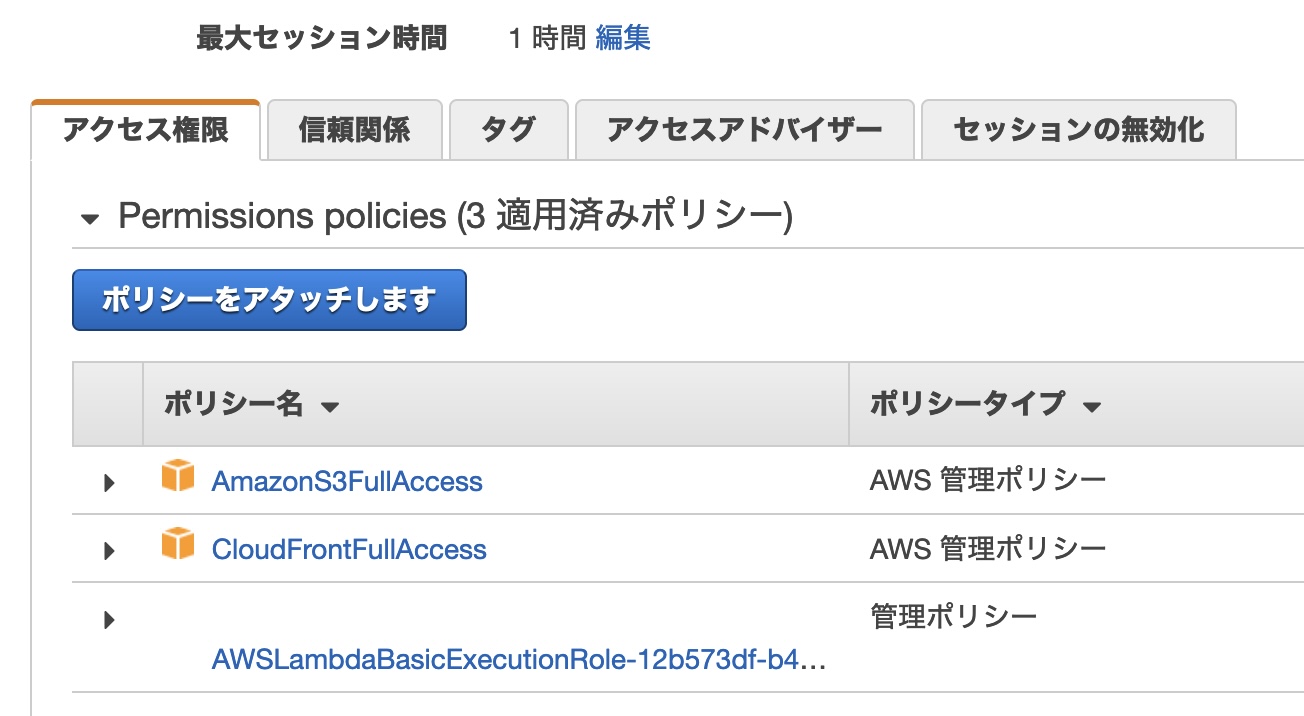Open the AWSLambdaBasicExecutionRole-12b573df policy link

point(519,660)
